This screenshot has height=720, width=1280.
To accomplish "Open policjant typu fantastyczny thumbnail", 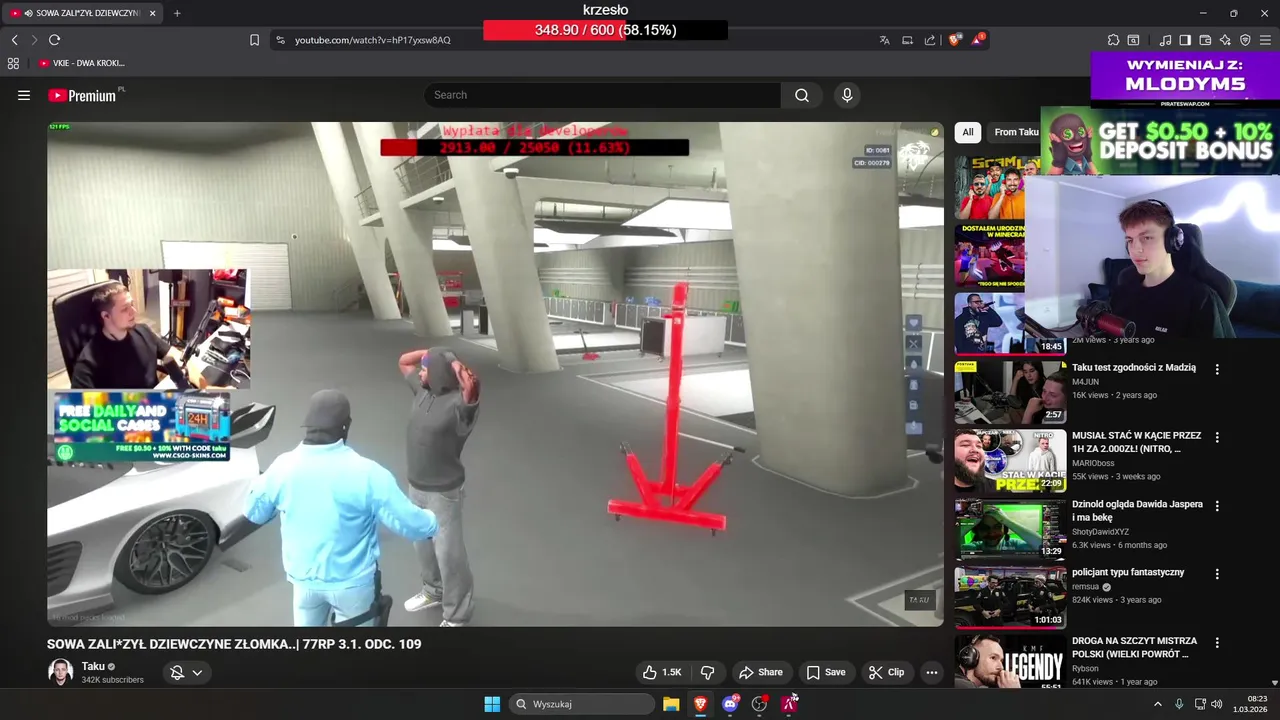I will coord(1010,597).
